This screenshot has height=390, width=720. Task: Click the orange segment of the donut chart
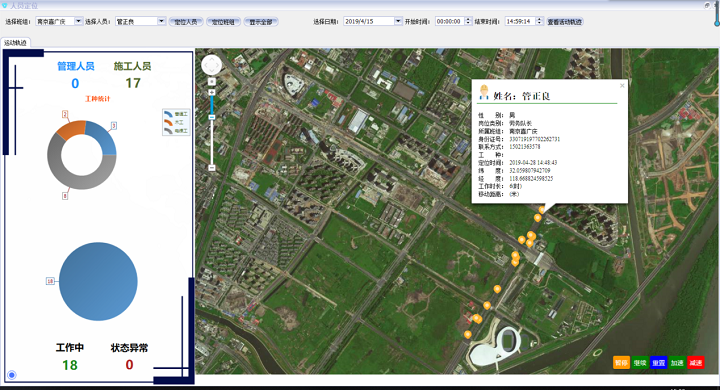(73, 129)
